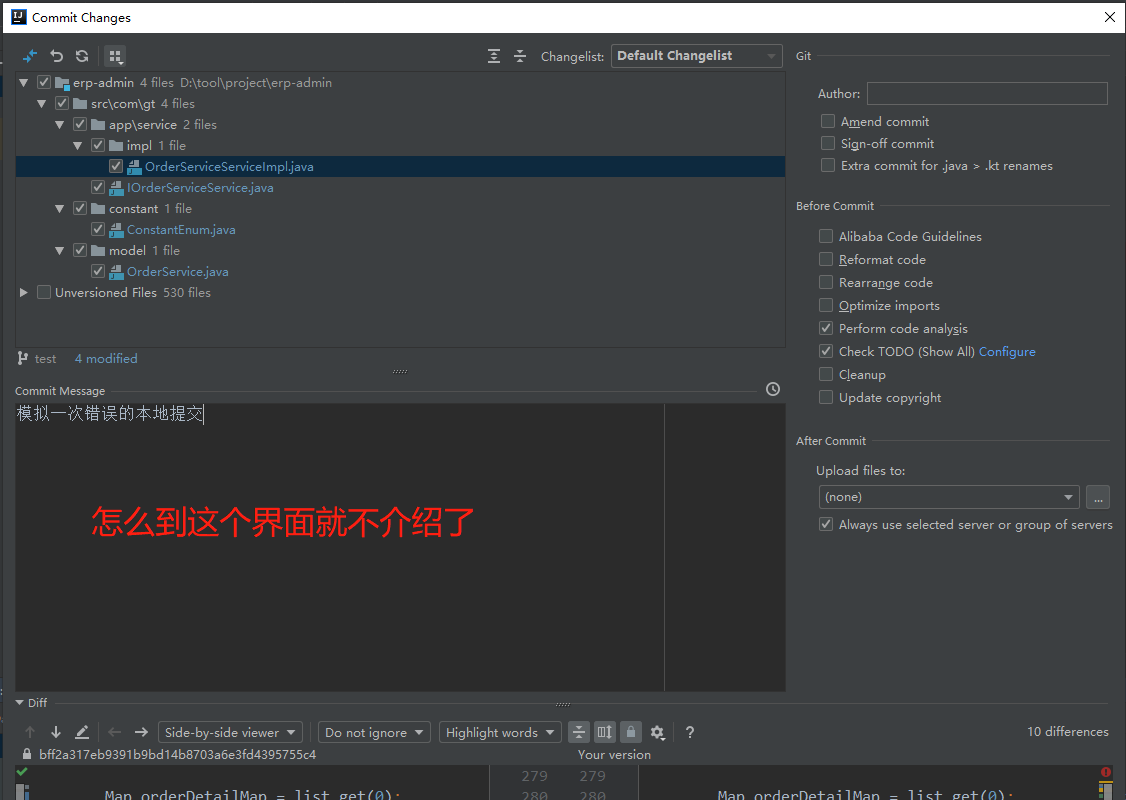Toggle synchronize scrolling icon
This screenshot has width=1126, height=800.
coord(605,732)
